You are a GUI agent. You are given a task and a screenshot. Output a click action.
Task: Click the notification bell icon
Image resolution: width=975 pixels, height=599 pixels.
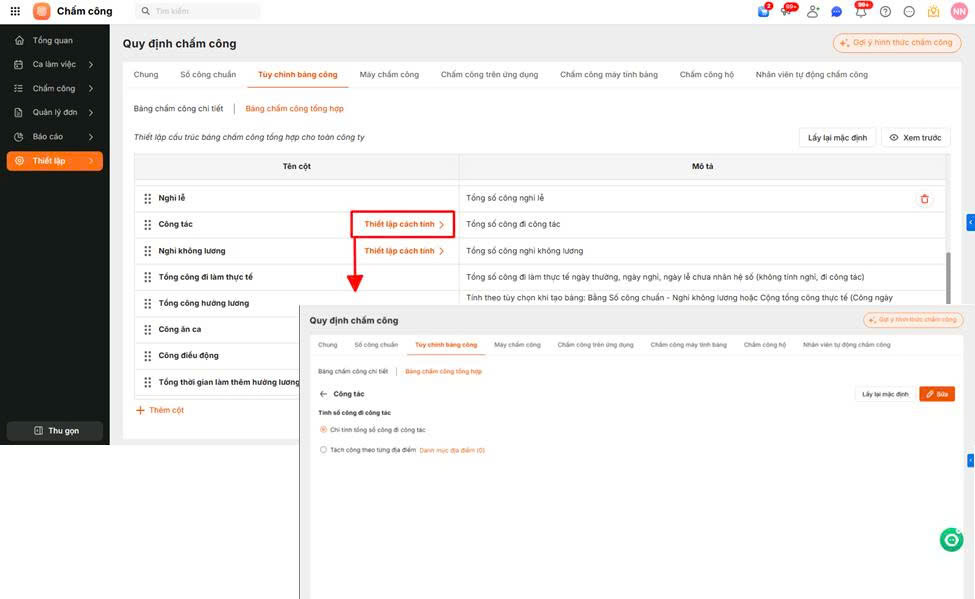click(861, 11)
